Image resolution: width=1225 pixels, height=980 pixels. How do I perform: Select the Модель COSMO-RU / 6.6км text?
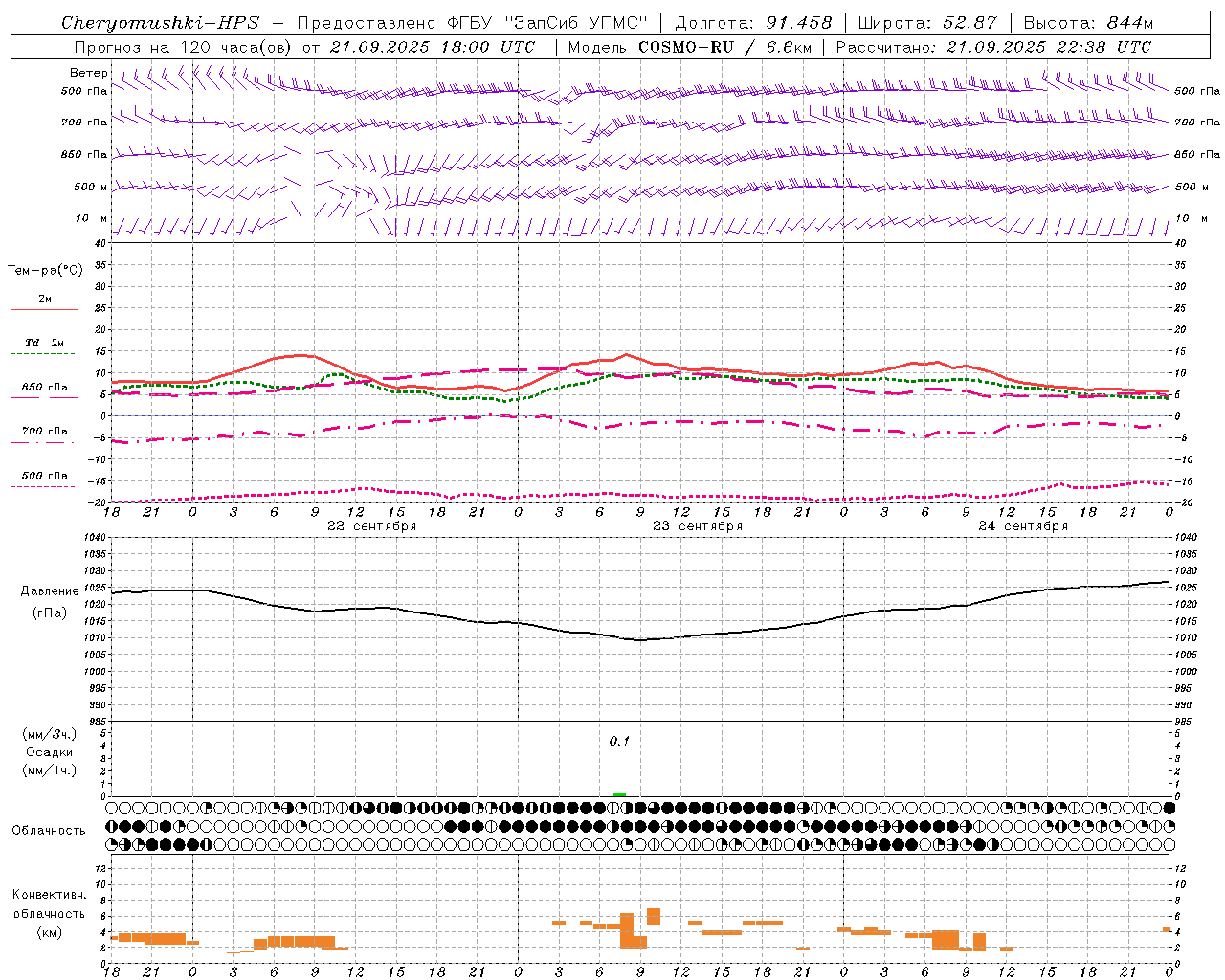coord(689,47)
